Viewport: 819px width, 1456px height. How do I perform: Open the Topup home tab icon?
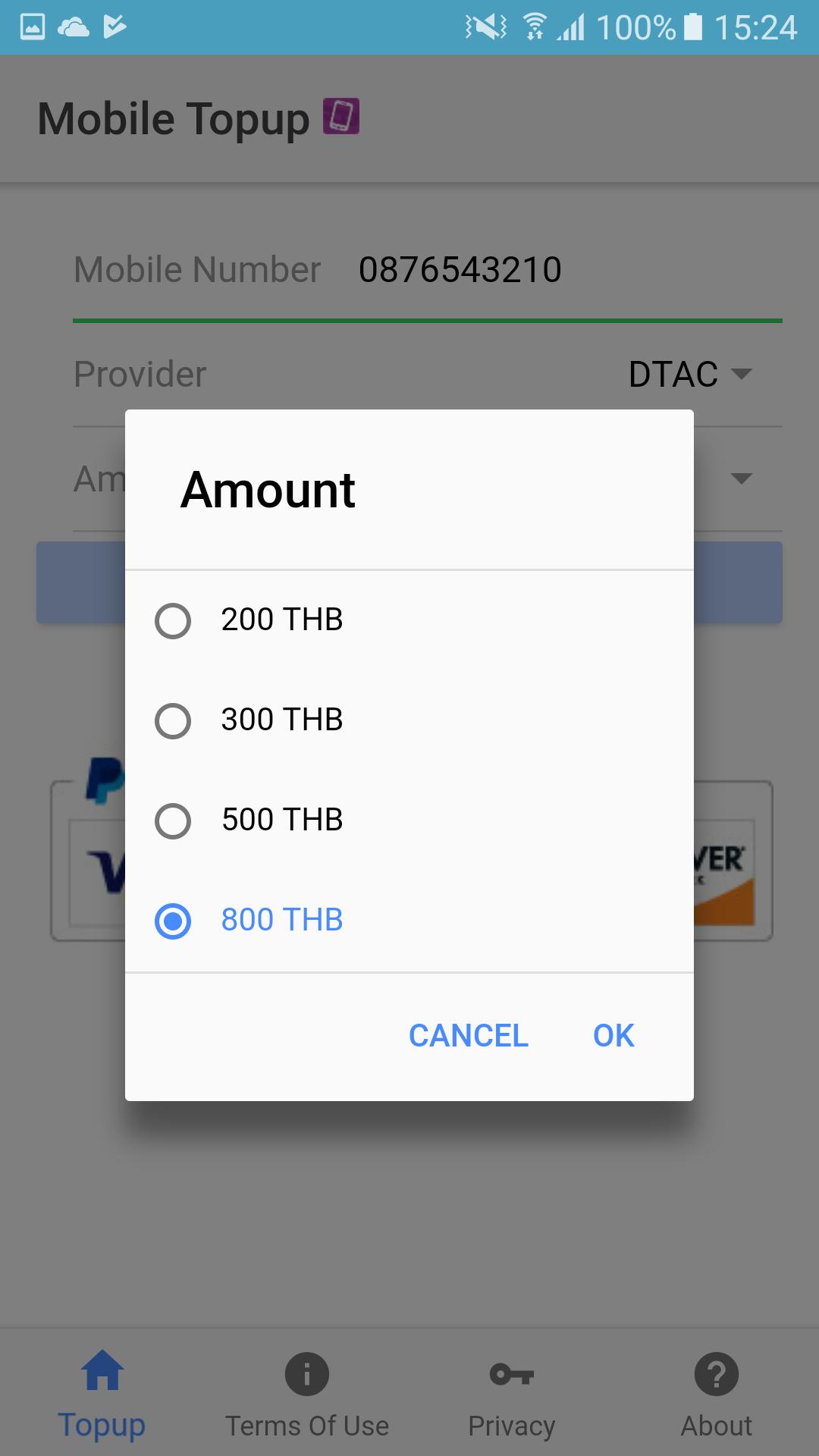click(102, 1373)
